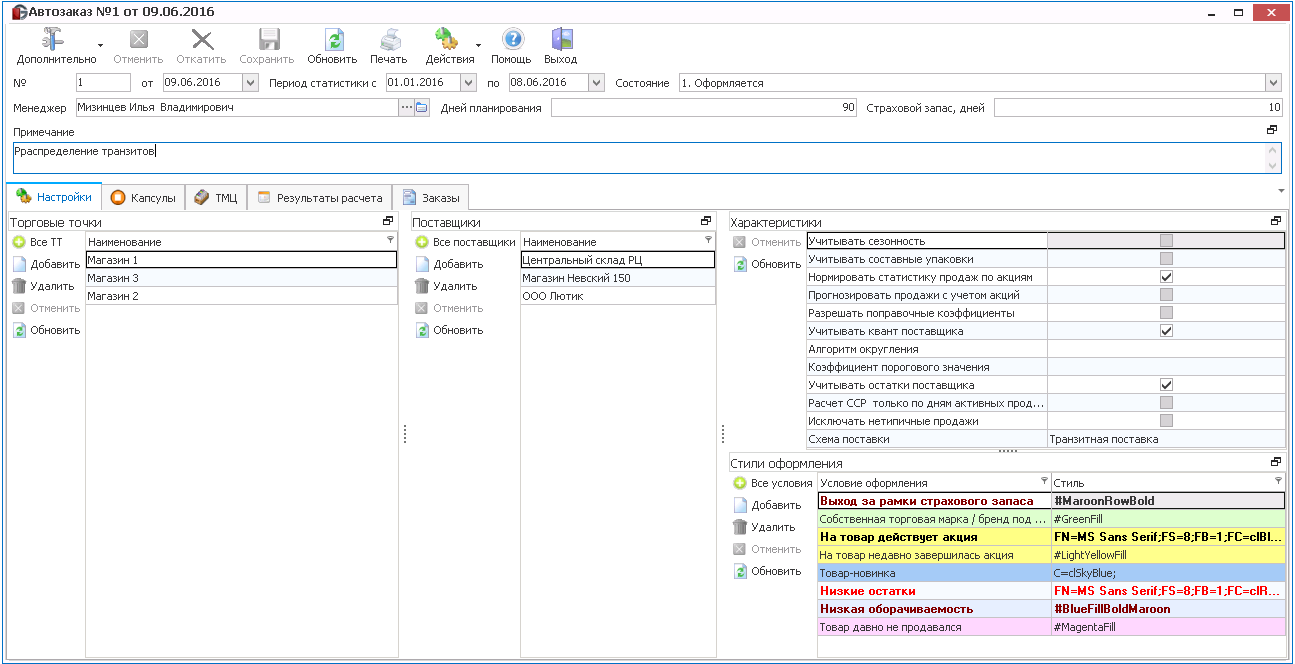Uncheck Учитывать остатки поставщика
Image resolution: width=1295 pixels, height=664 pixels.
[x=1166, y=385]
